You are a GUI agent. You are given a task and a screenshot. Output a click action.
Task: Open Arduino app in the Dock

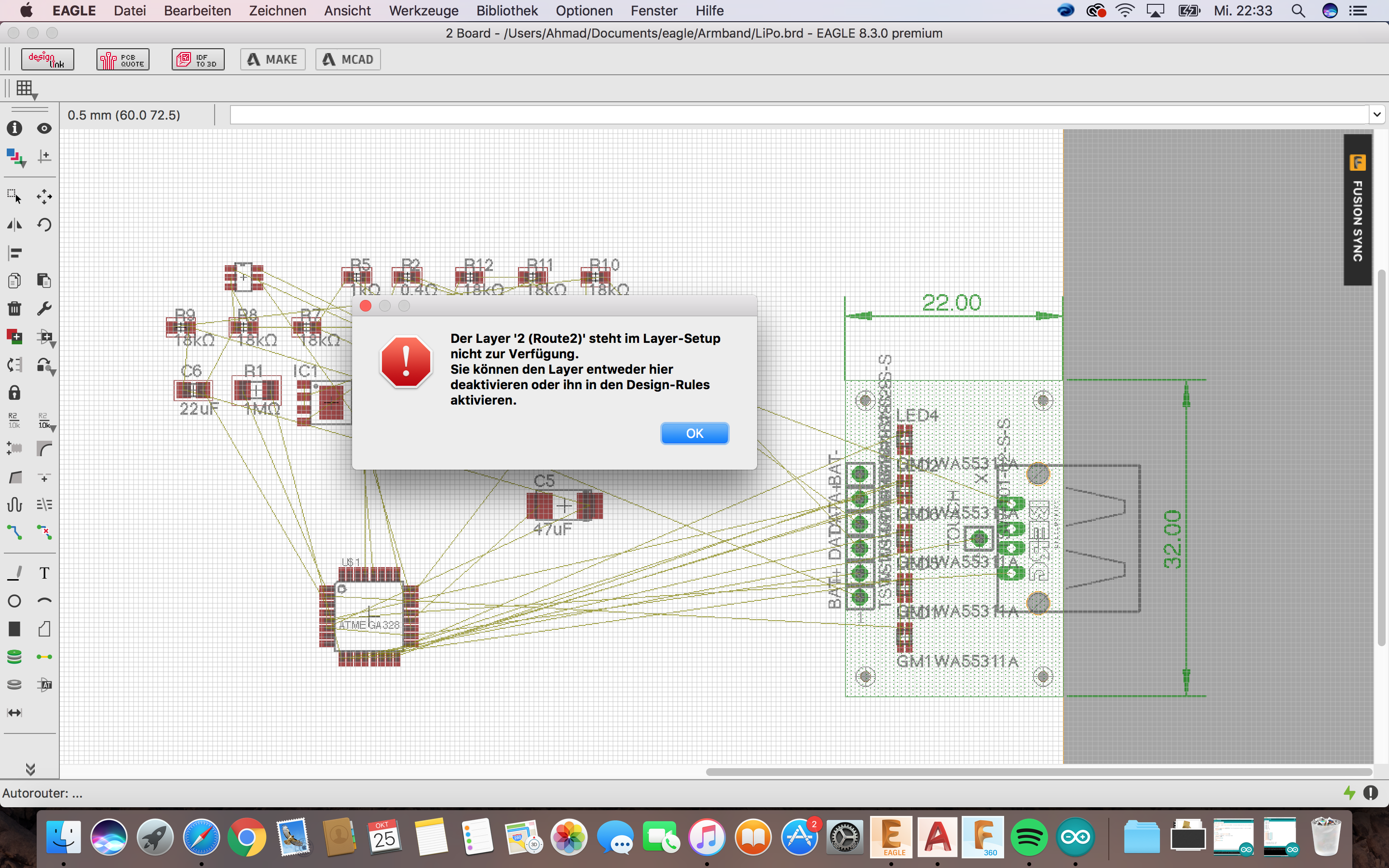click(x=1075, y=837)
